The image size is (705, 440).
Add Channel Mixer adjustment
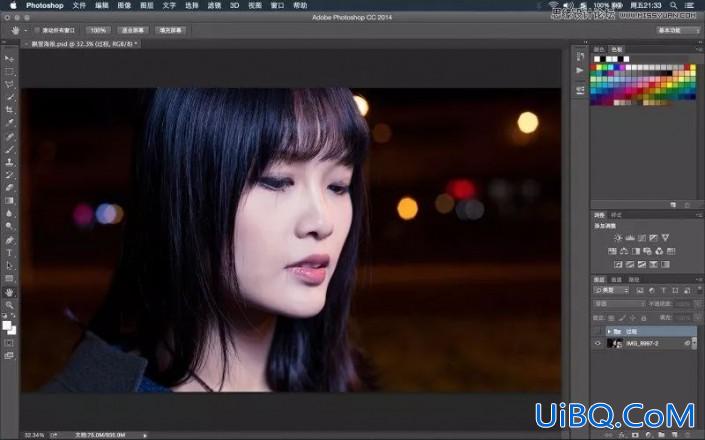click(x=659, y=251)
